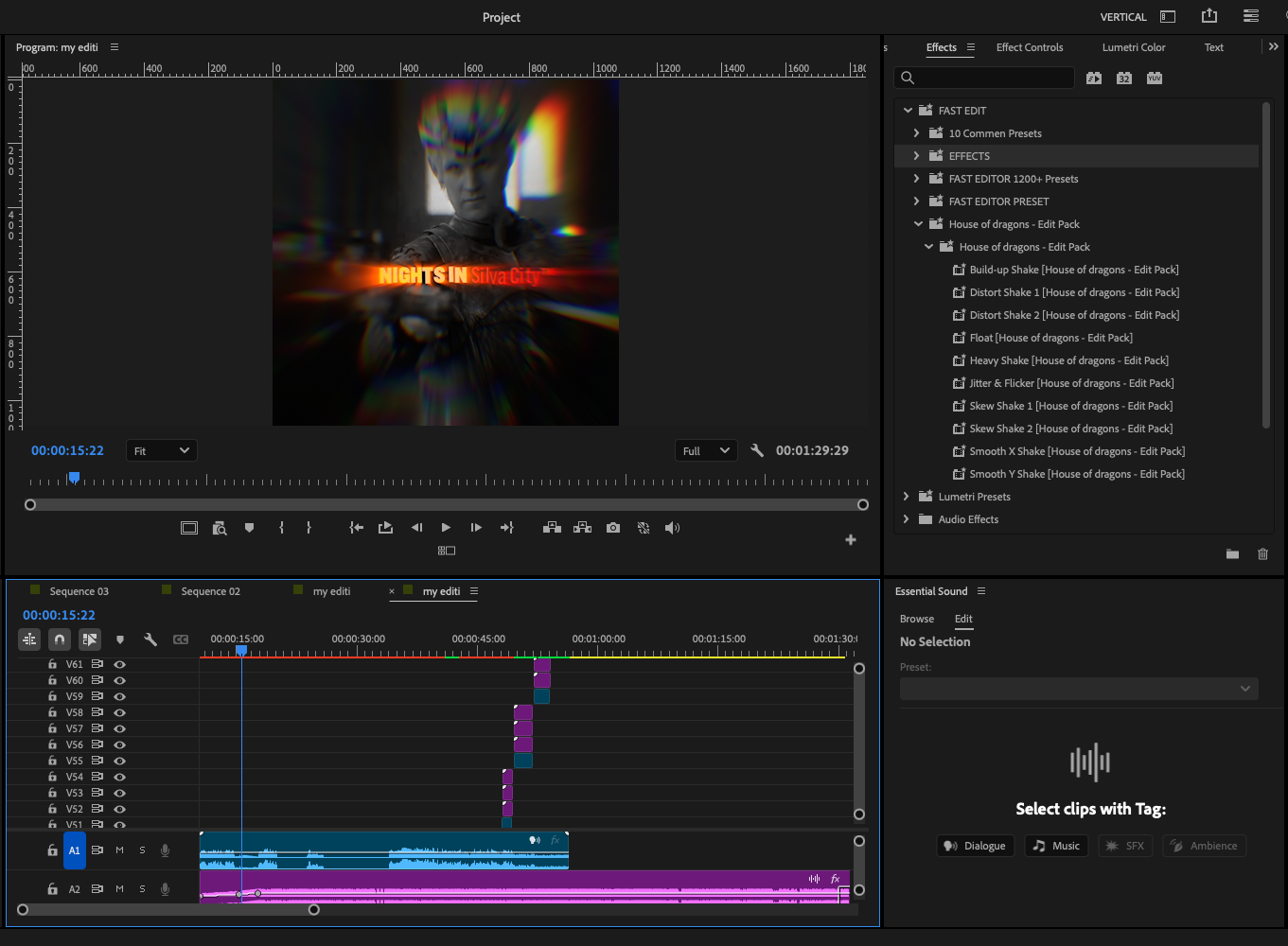Select Jitter & Flicker preset
This screenshot has height=946, width=1288.
point(1071,383)
